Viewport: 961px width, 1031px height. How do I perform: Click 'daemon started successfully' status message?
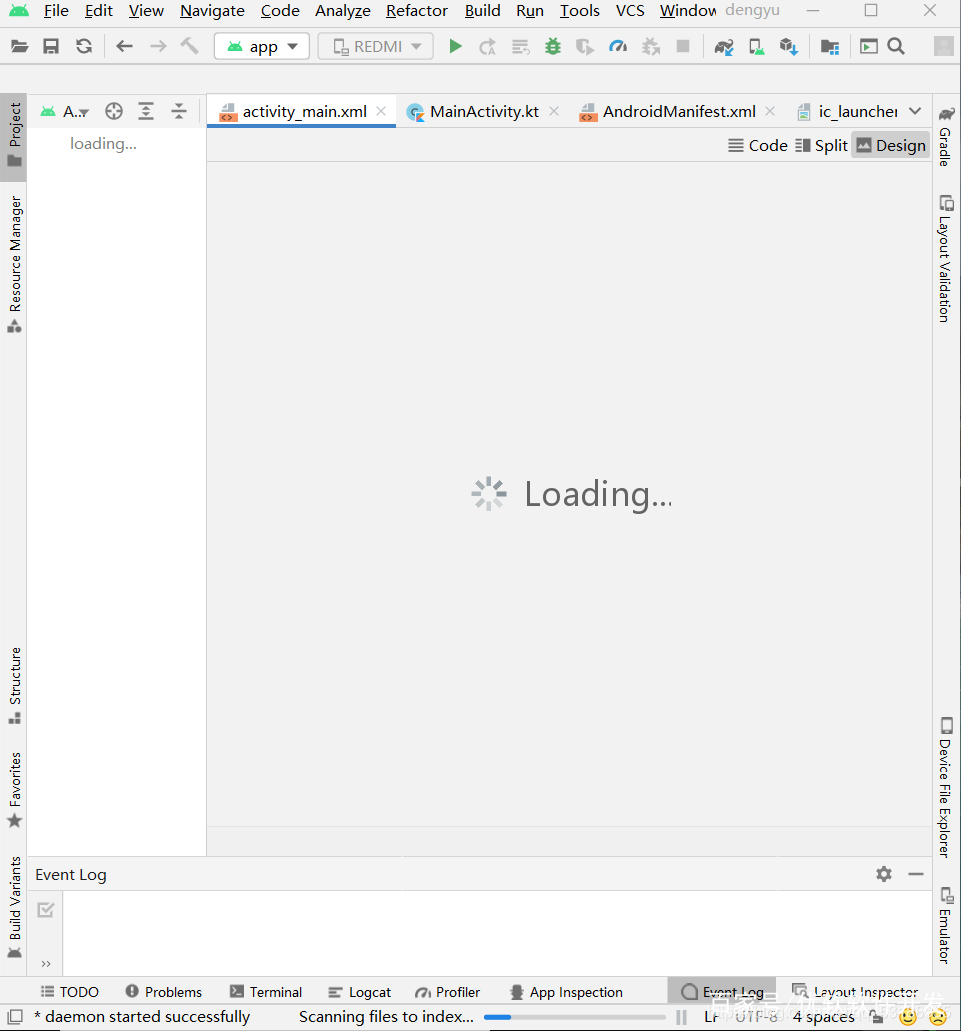coord(142,1017)
